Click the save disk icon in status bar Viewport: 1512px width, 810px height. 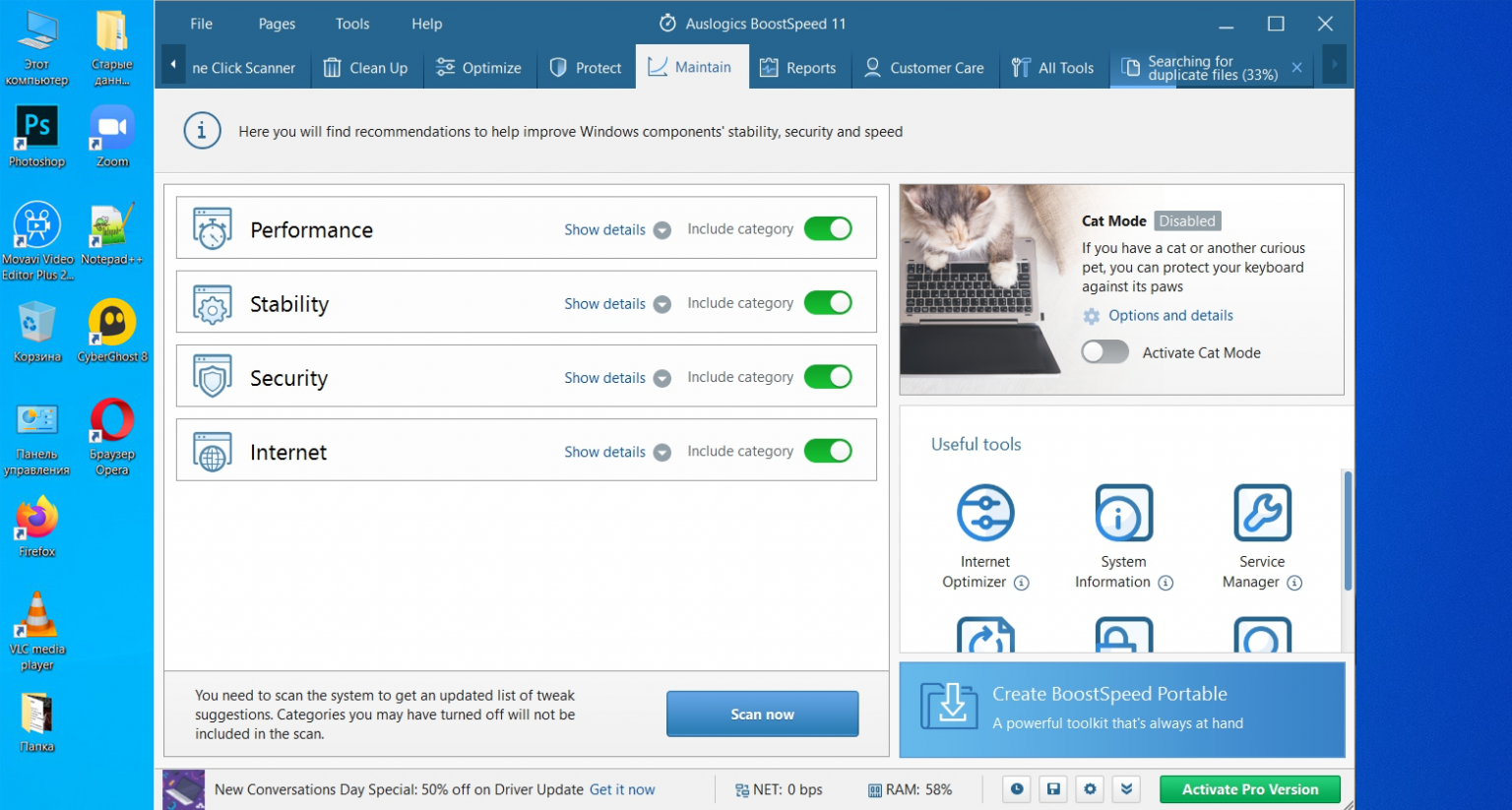[1053, 789]
